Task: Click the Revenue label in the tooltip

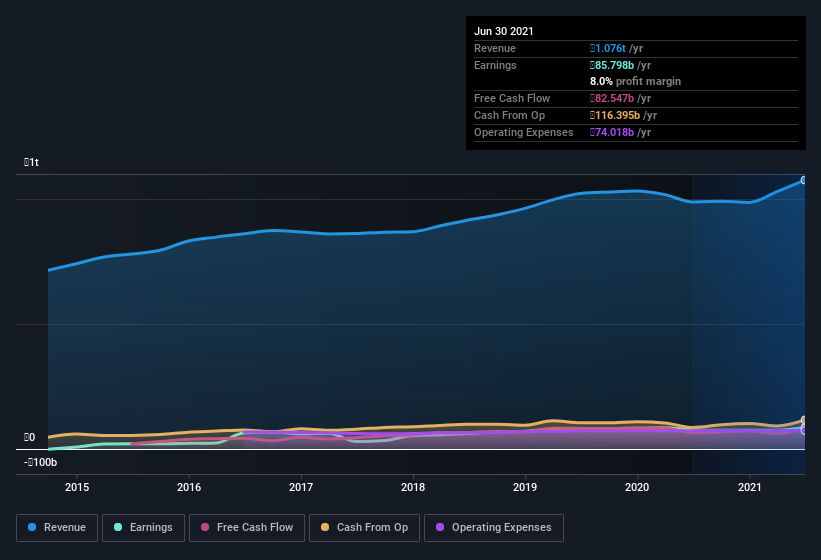Action: click(x=495, y=48)
